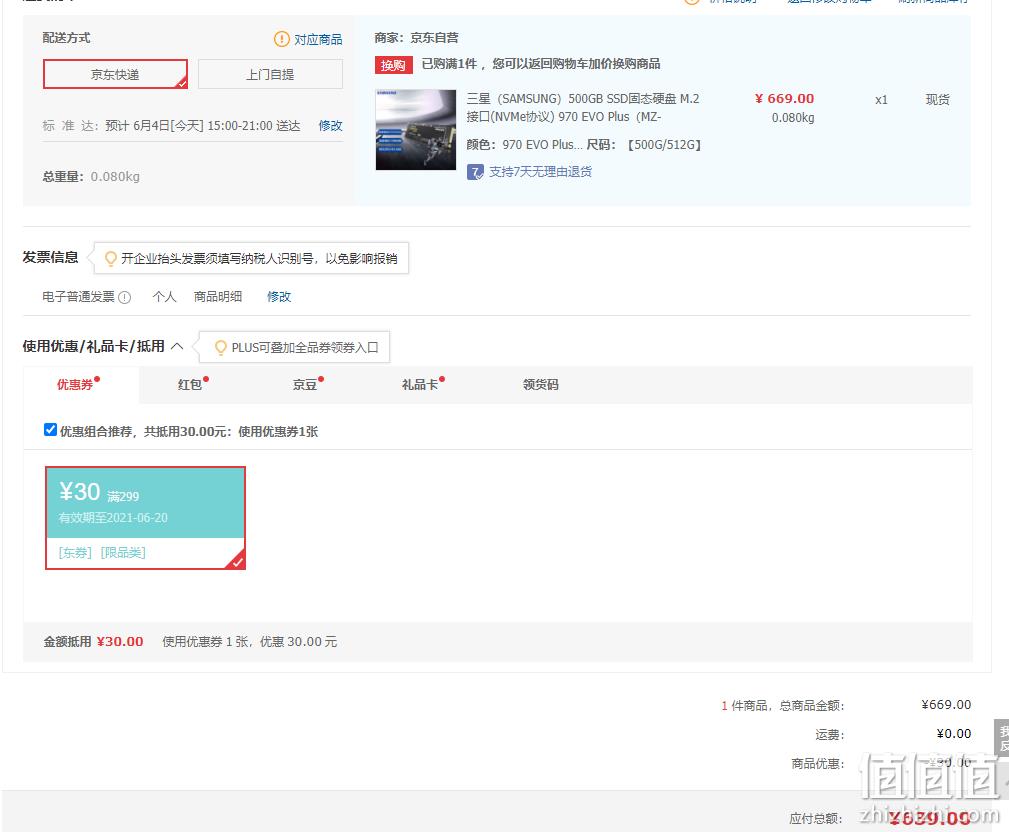
Task: Open the 对应商品 link
Action: coord(319,39)
